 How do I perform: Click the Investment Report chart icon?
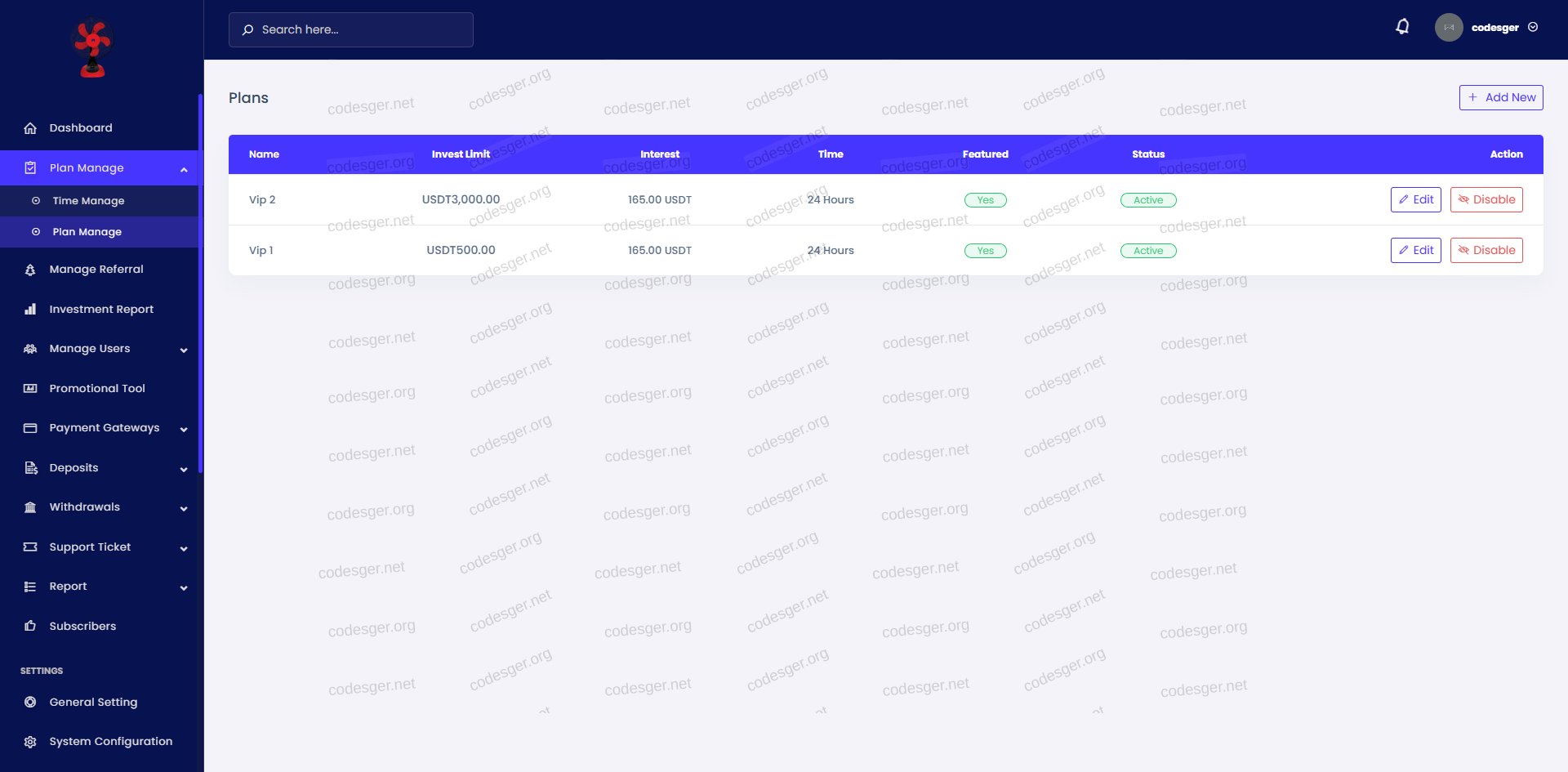tap(30, 310)
